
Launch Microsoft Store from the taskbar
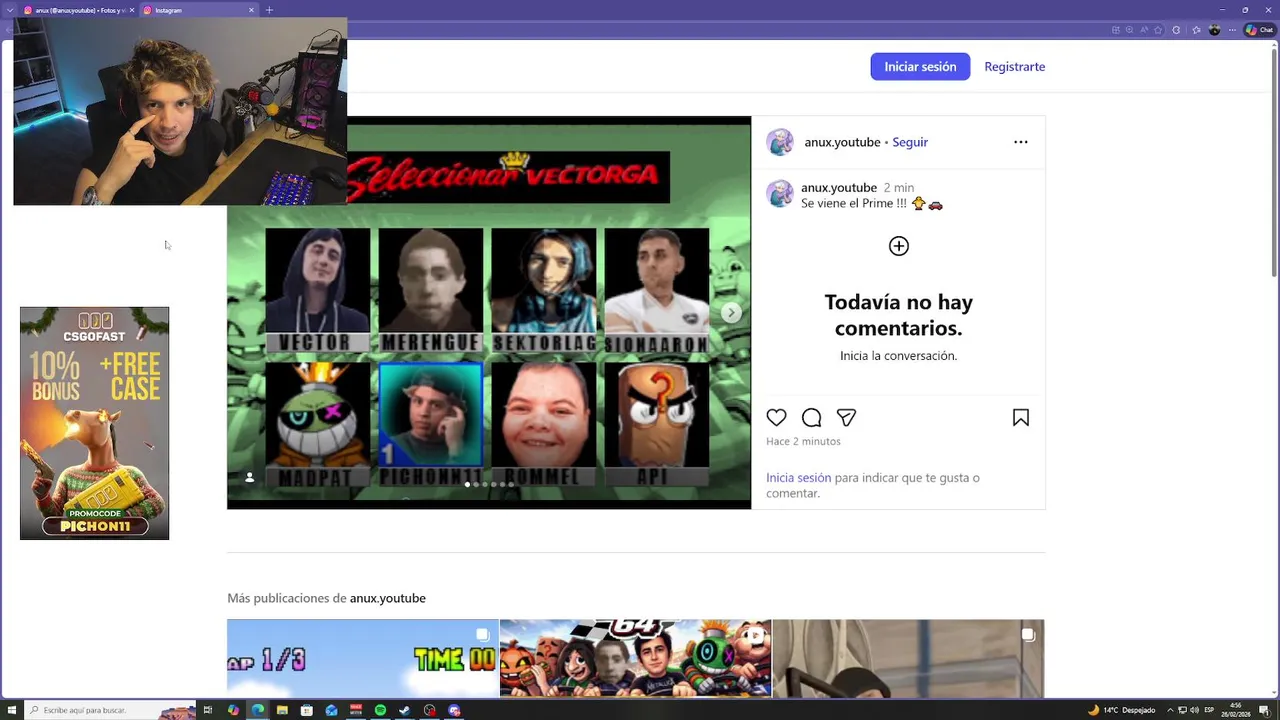306,710
